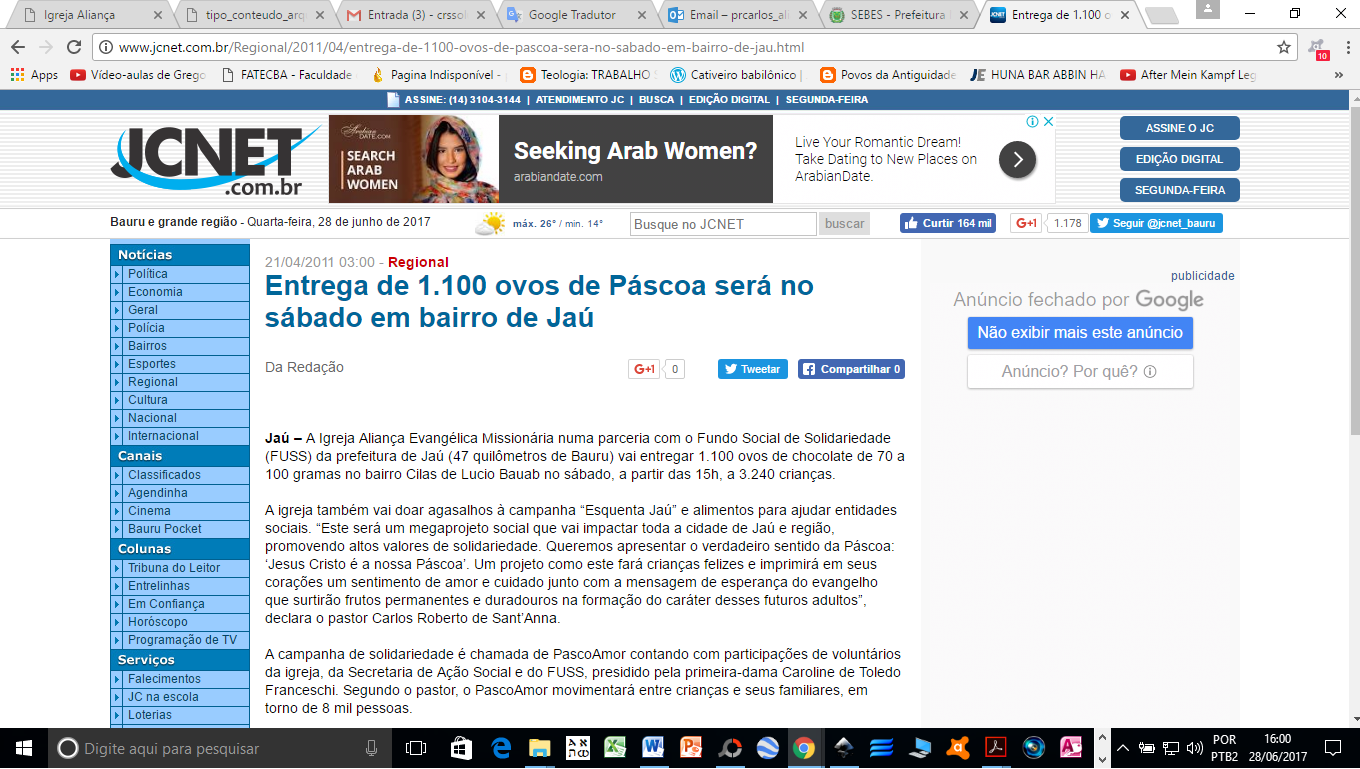Open Avast antivirus from taskbar
The height and width of the screenshot is (769, 1360).
tap(958, 748)
